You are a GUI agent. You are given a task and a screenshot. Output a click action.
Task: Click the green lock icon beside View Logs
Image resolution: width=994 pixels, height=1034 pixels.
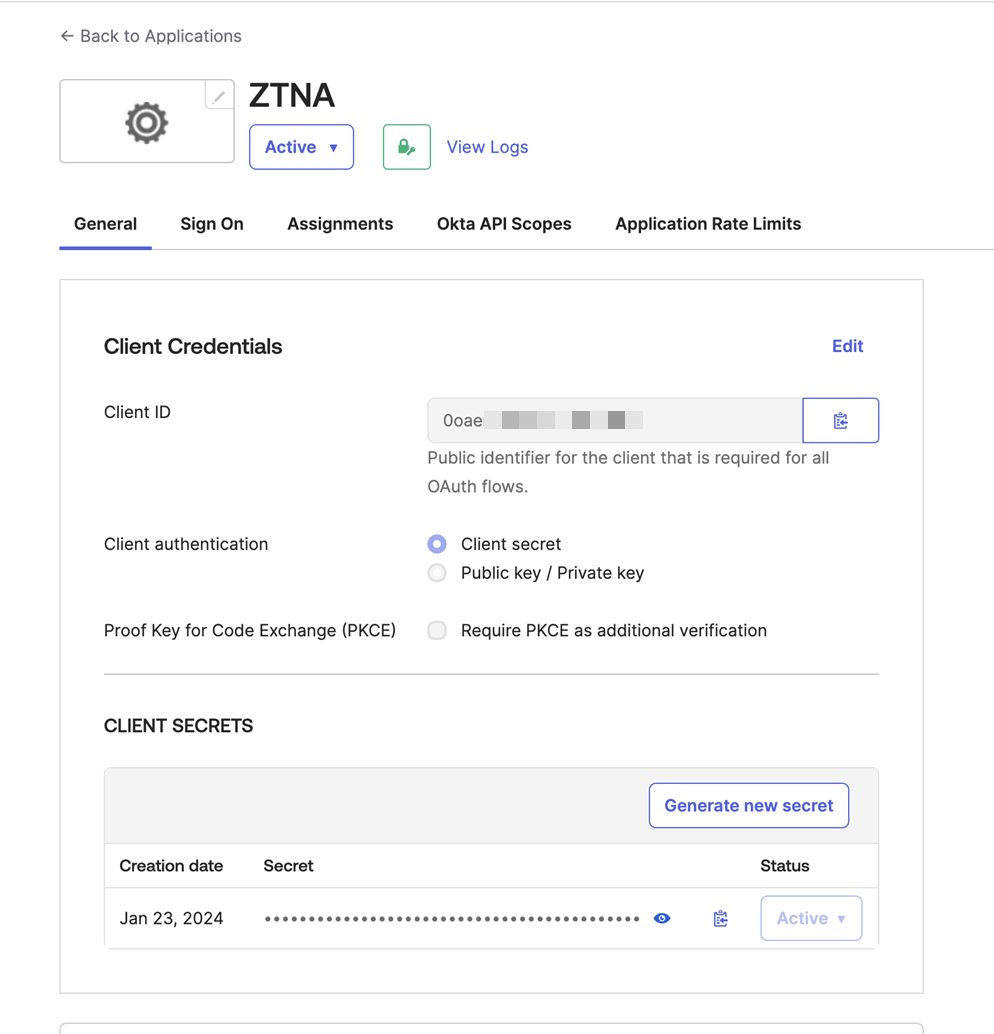tap(406, 146)
